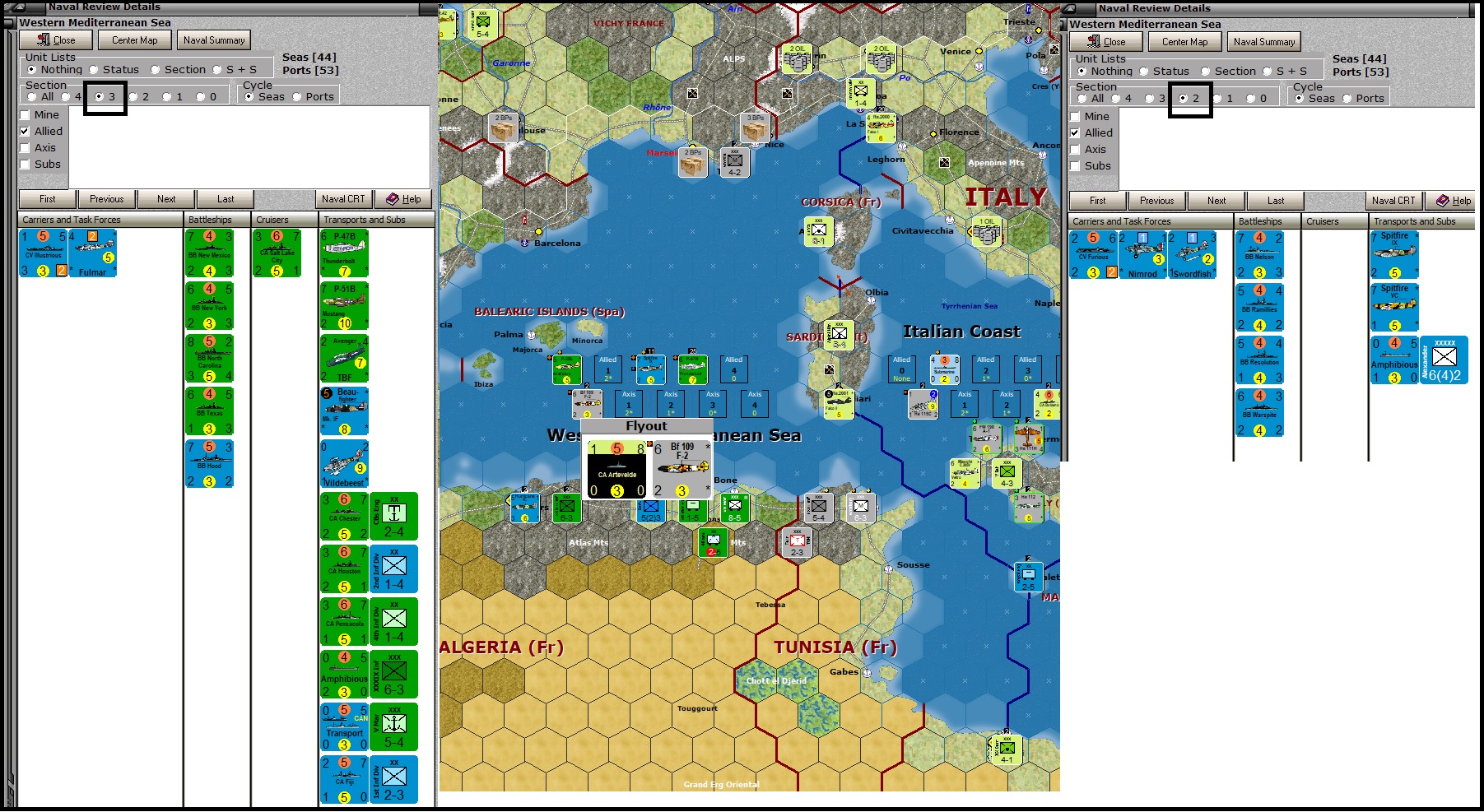The width and height of the screenshot is (1484, 812).
Task: Select the BB Nelson counter
Action: 1260,255
